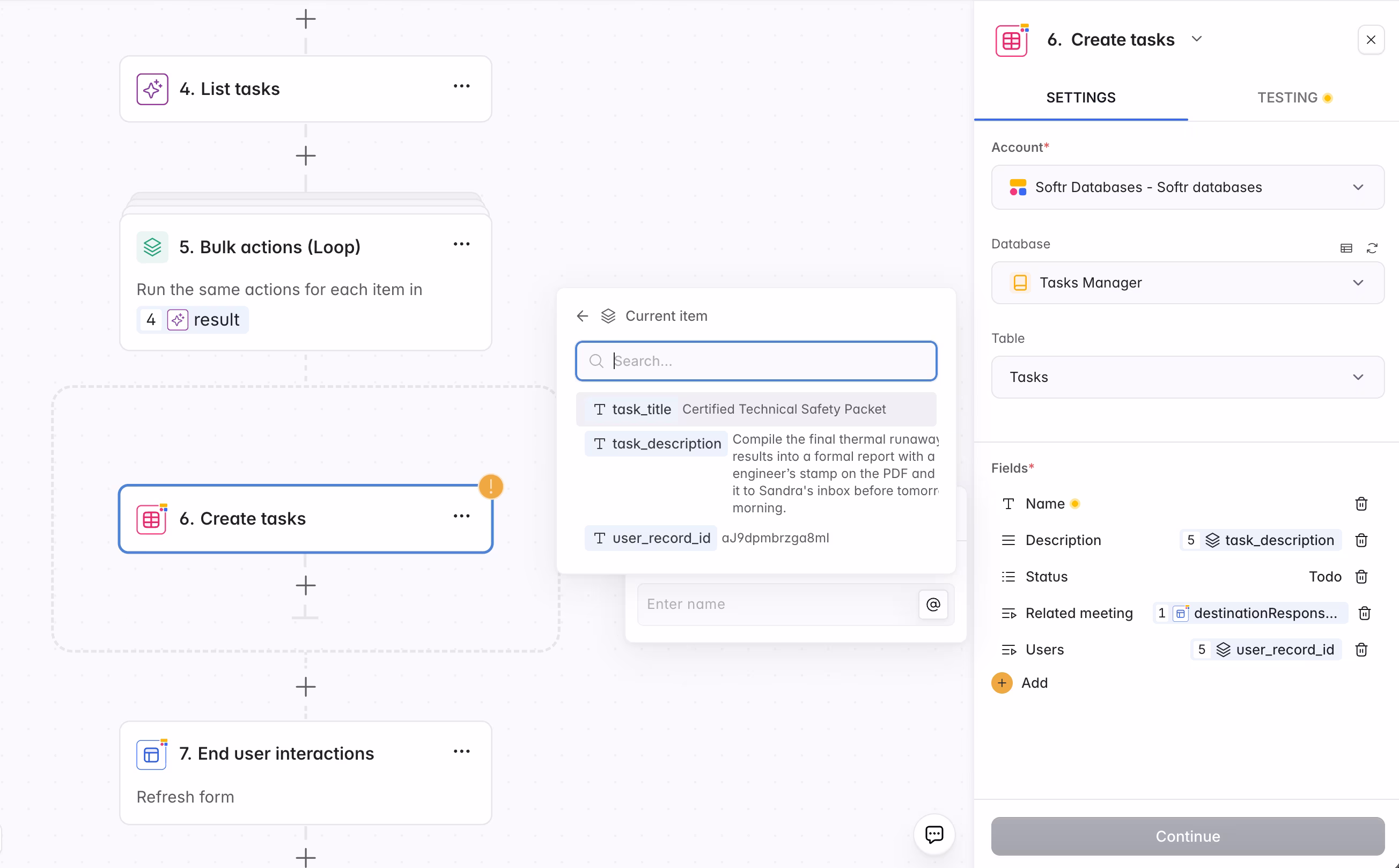1399x868 pixels.
Task: Click the back arrow in Current item panel
Action: point(581,315)
